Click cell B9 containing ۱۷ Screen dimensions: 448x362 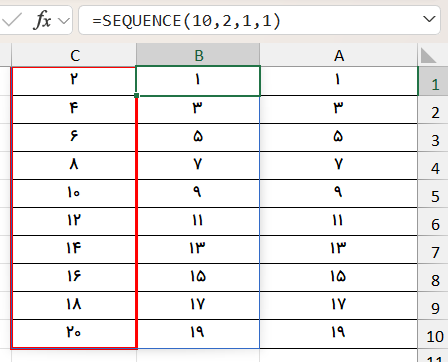tap(198, 306)
